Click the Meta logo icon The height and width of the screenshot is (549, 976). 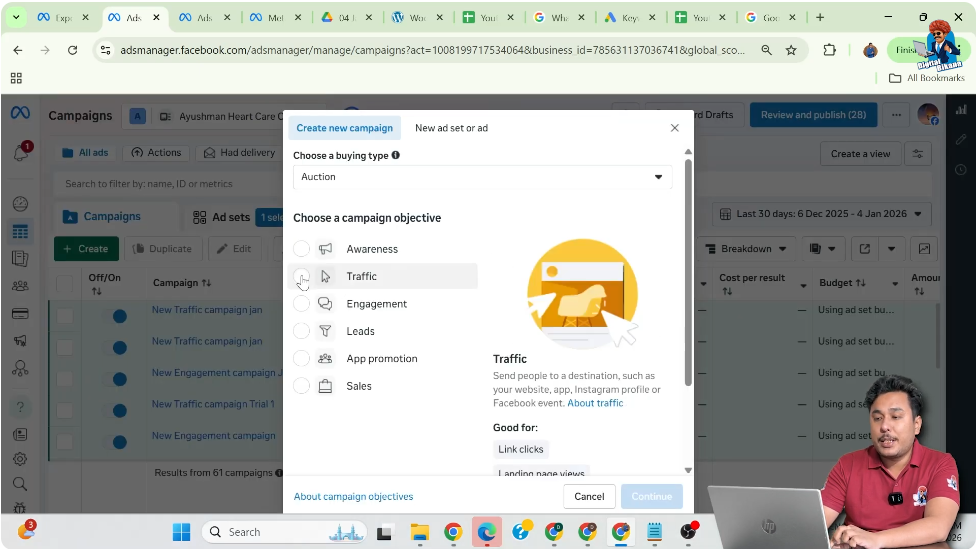click(x=20, y=113)
